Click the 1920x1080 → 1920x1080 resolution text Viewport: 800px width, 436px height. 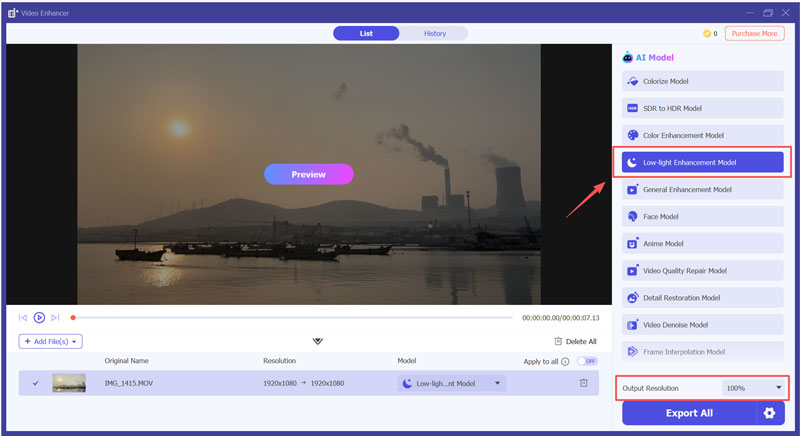[304, 383]
